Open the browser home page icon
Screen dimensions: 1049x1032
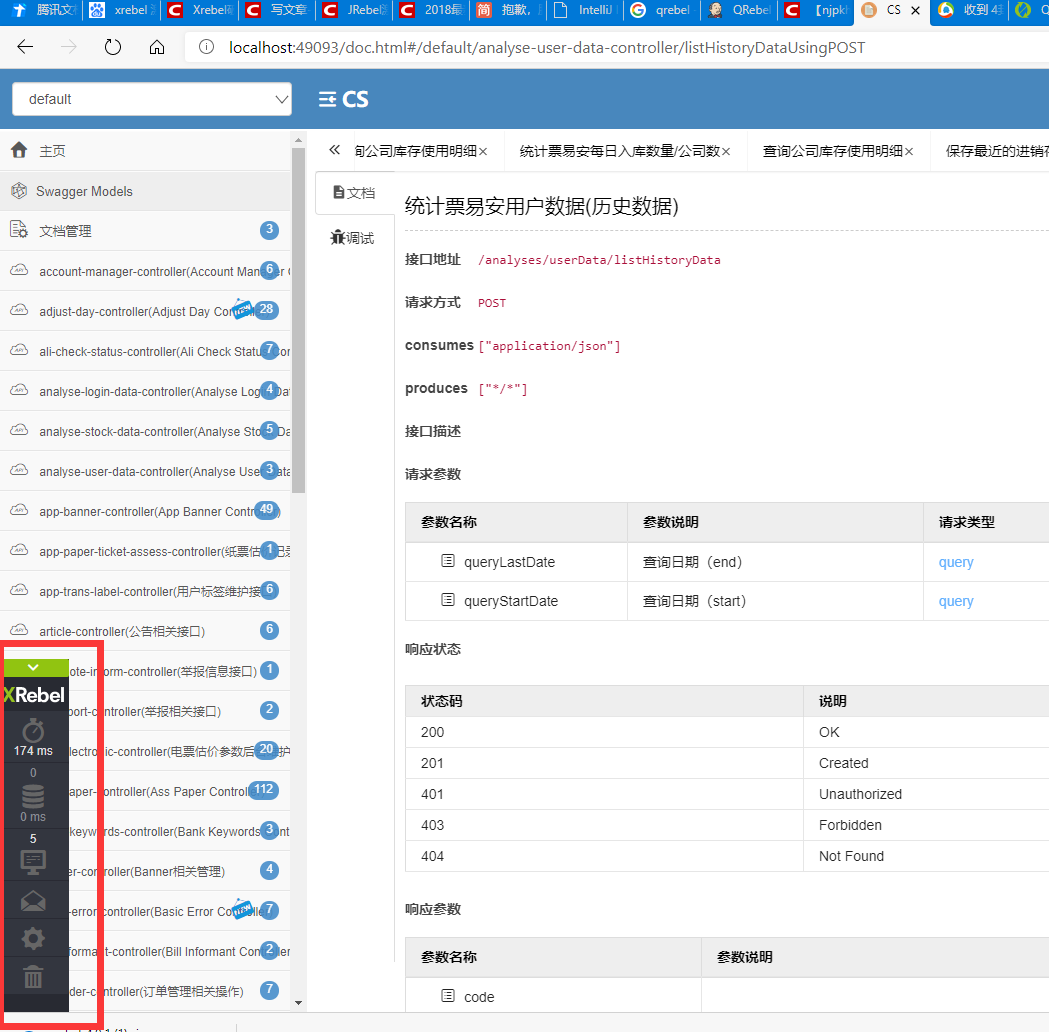[x=157, y=47]
